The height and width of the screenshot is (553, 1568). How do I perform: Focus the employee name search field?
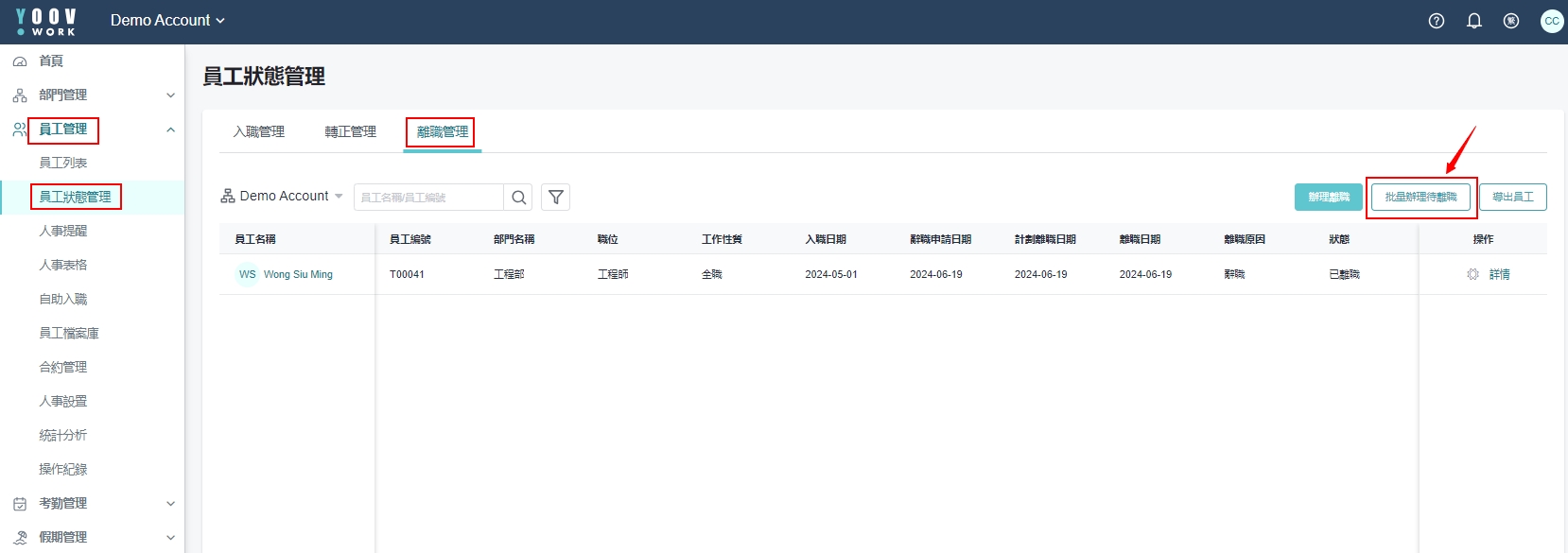click(x=428, y=198)
